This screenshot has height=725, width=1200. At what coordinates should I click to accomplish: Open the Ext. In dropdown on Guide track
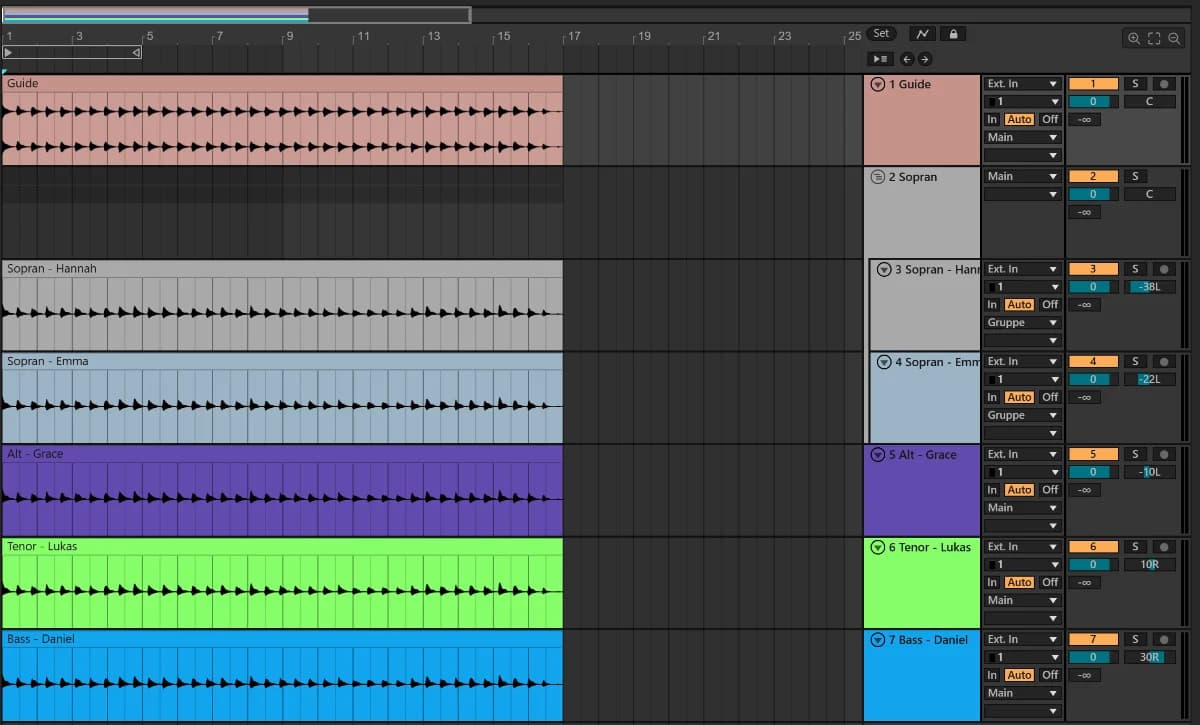pyautogui.click(x=1022, y=84)
